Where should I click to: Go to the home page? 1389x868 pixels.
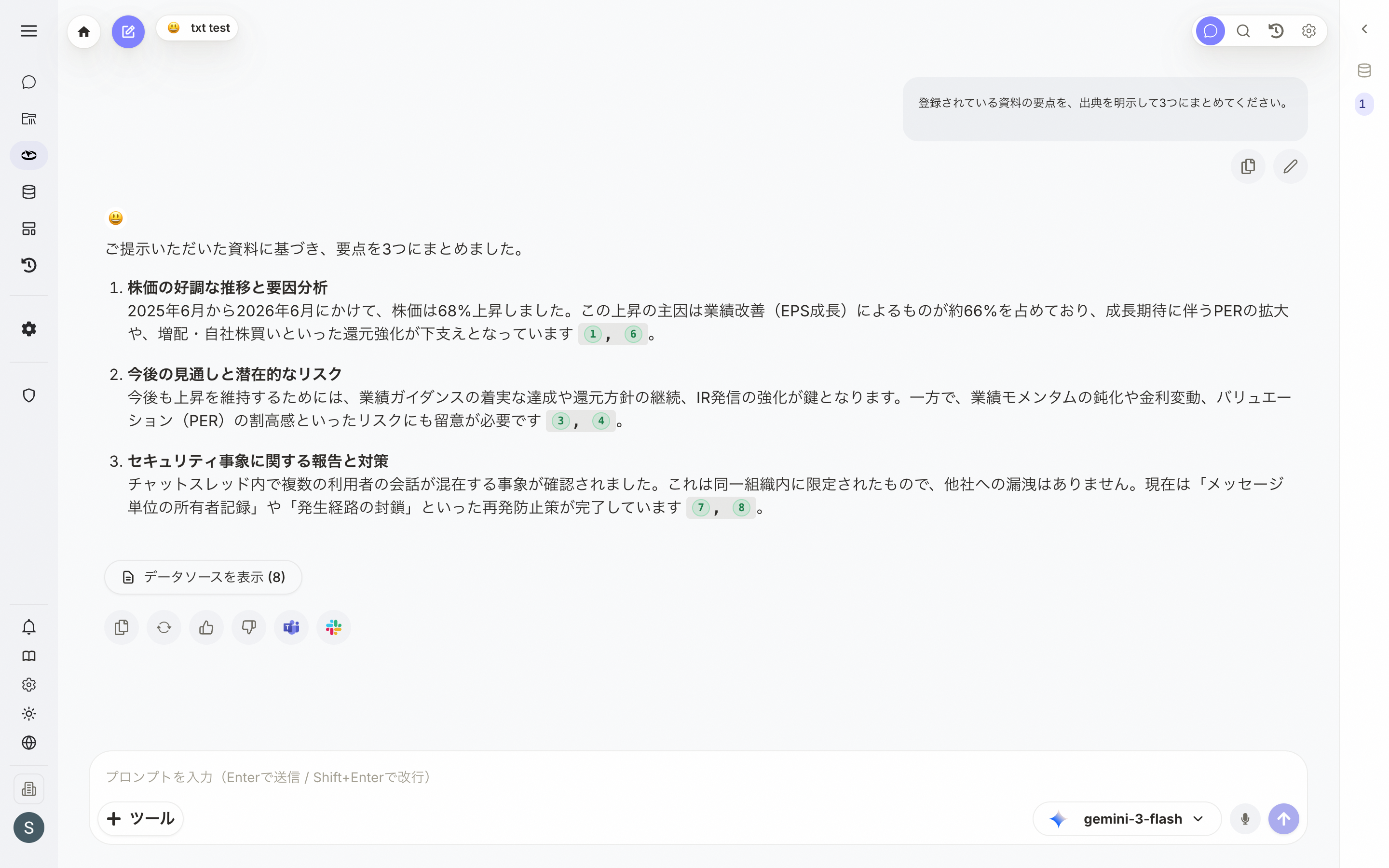click(84, 31)
